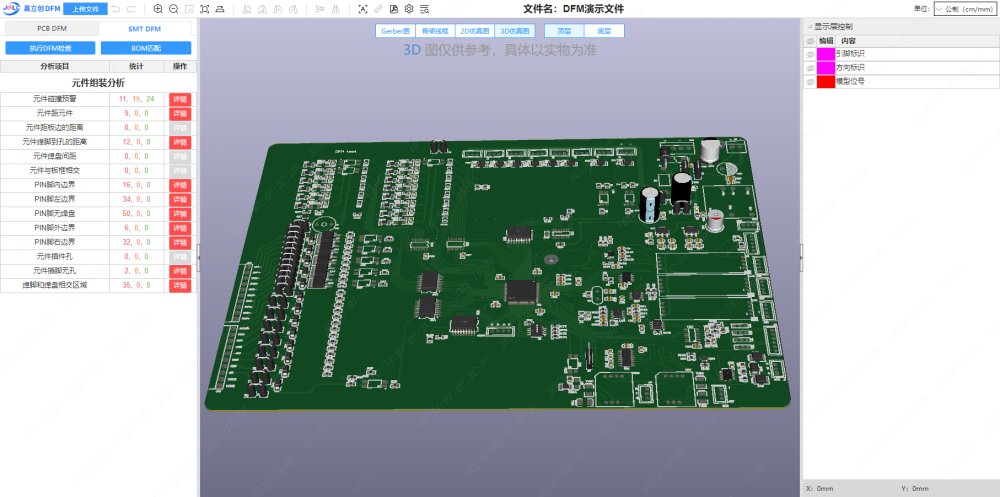This screenshot has height=497, width=1000.
Task: Collapse the left panel using edge arrow
Action: click(197, 258)
